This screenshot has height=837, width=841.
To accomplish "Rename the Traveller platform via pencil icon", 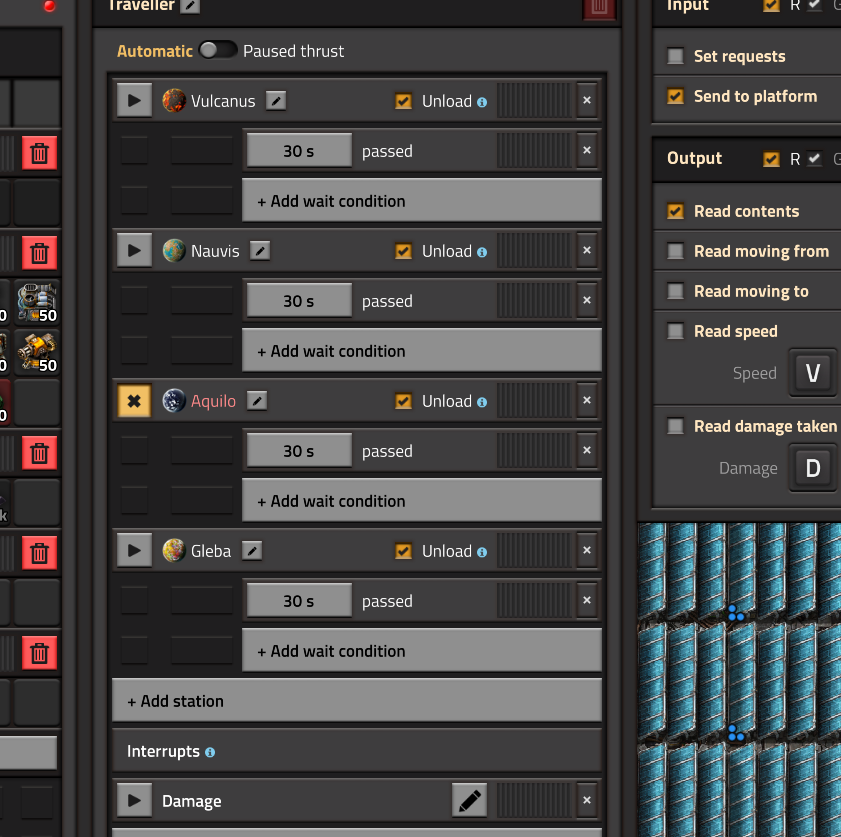I will pyautogui.click(x=189, y=5).
